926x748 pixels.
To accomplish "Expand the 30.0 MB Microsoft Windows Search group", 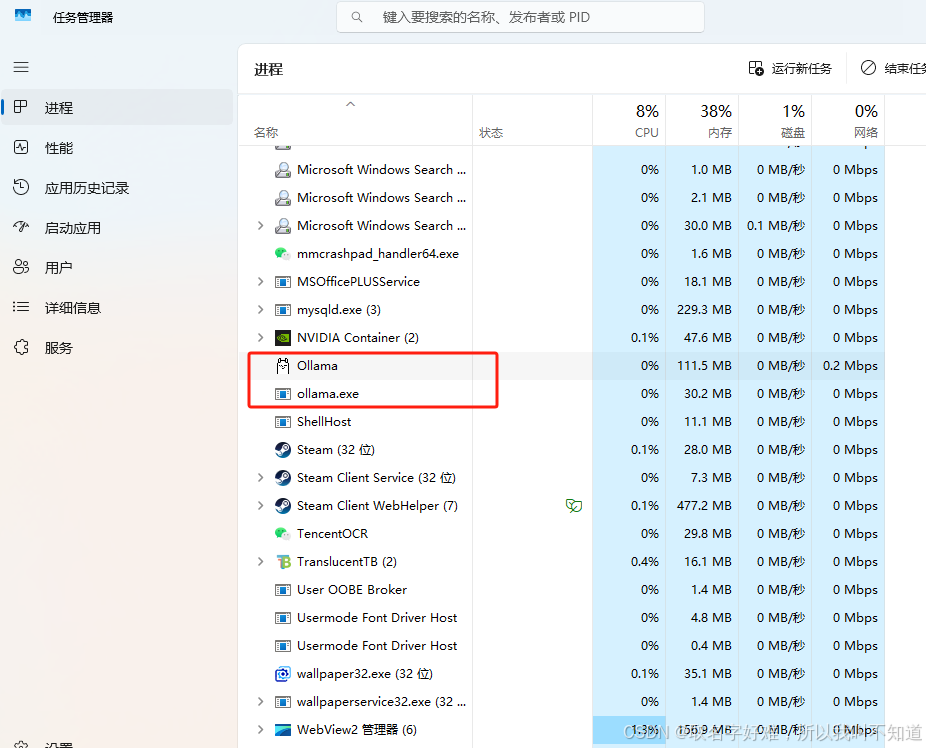I will click(x=260, y=226).
